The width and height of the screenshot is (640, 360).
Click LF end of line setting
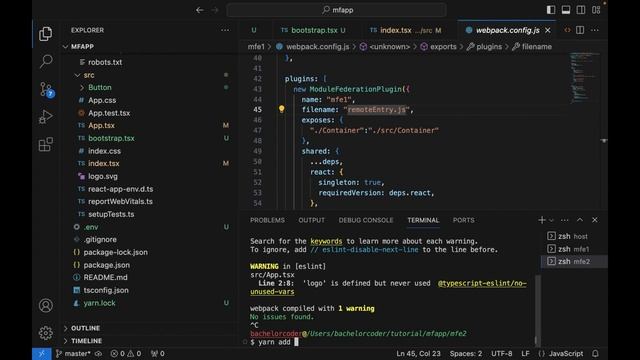pyautogui.click(x=525, y=353)
